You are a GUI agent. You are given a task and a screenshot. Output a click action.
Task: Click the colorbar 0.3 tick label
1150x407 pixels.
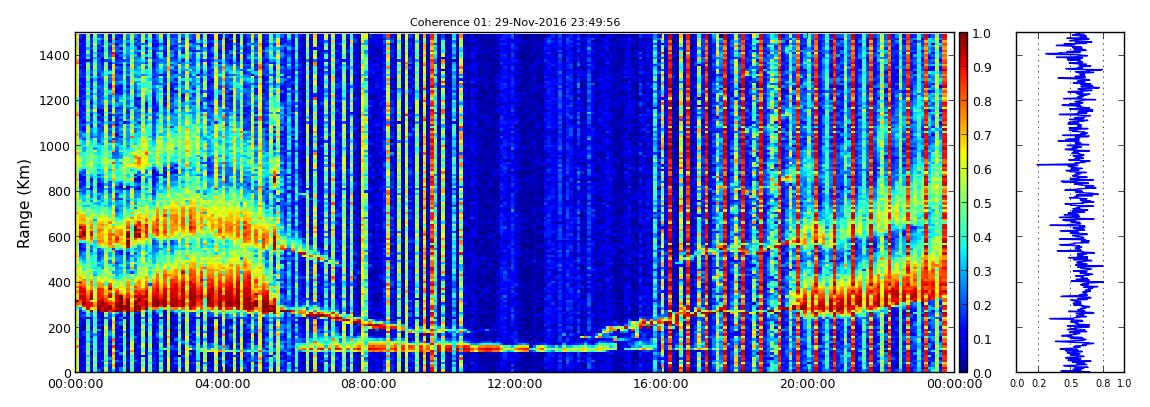click(982, 271)
